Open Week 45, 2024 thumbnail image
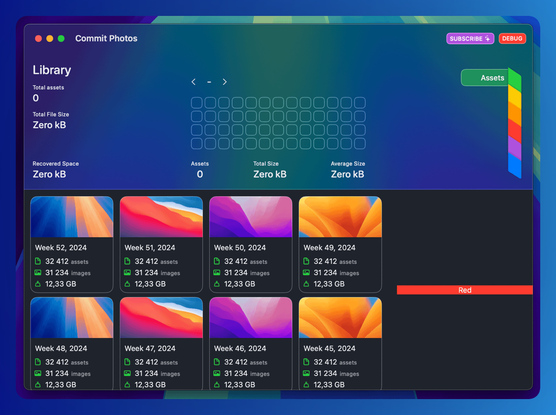Screen dimensions: 556x415 [340, 317]
